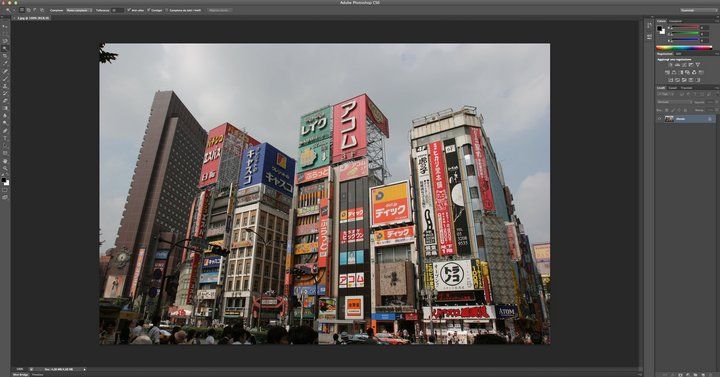The image size is (720, 377).
Task: Select the Type tool
Action: click(5, 138)
